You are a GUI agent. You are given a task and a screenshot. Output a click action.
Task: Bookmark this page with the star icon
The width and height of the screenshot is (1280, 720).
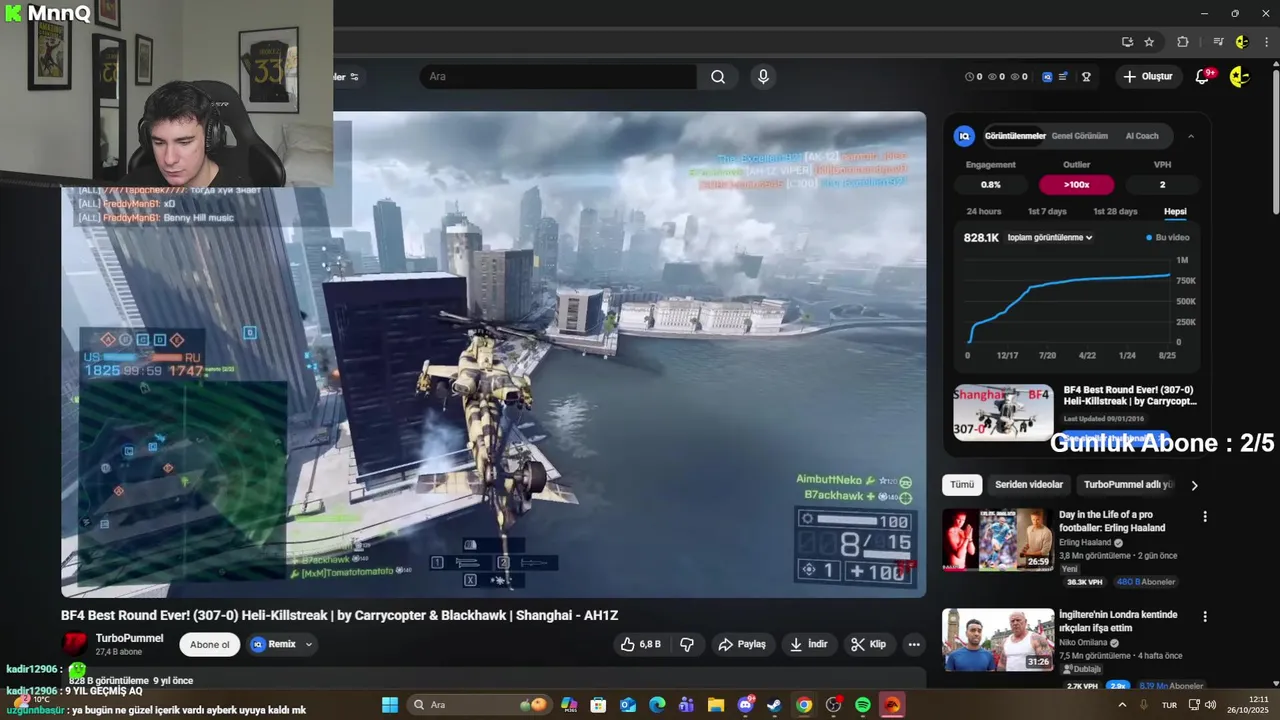(x=1149, y=42)
